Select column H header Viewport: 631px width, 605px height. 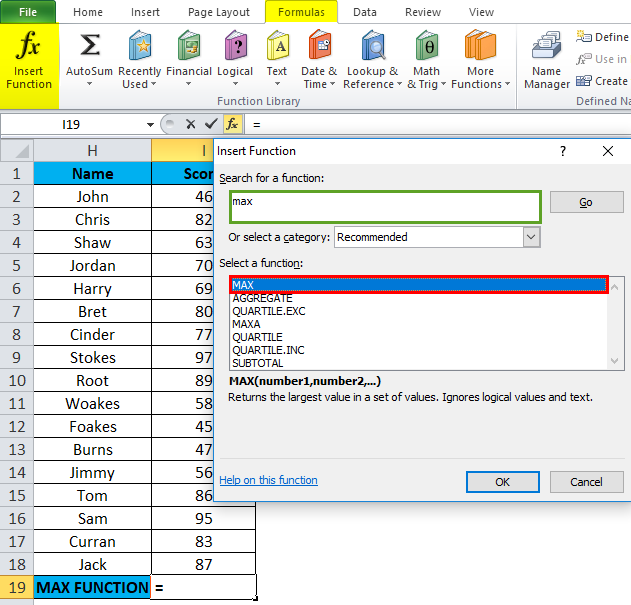point(93,151)
